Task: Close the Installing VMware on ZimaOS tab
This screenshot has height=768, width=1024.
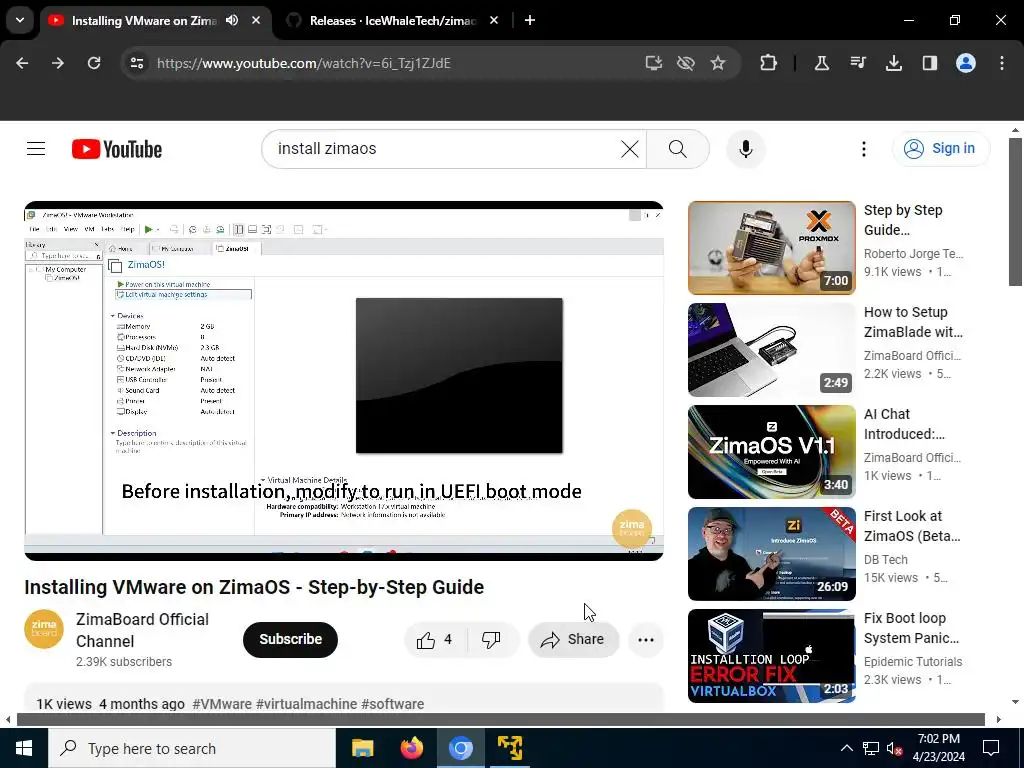Action: [x=256, y=20]
